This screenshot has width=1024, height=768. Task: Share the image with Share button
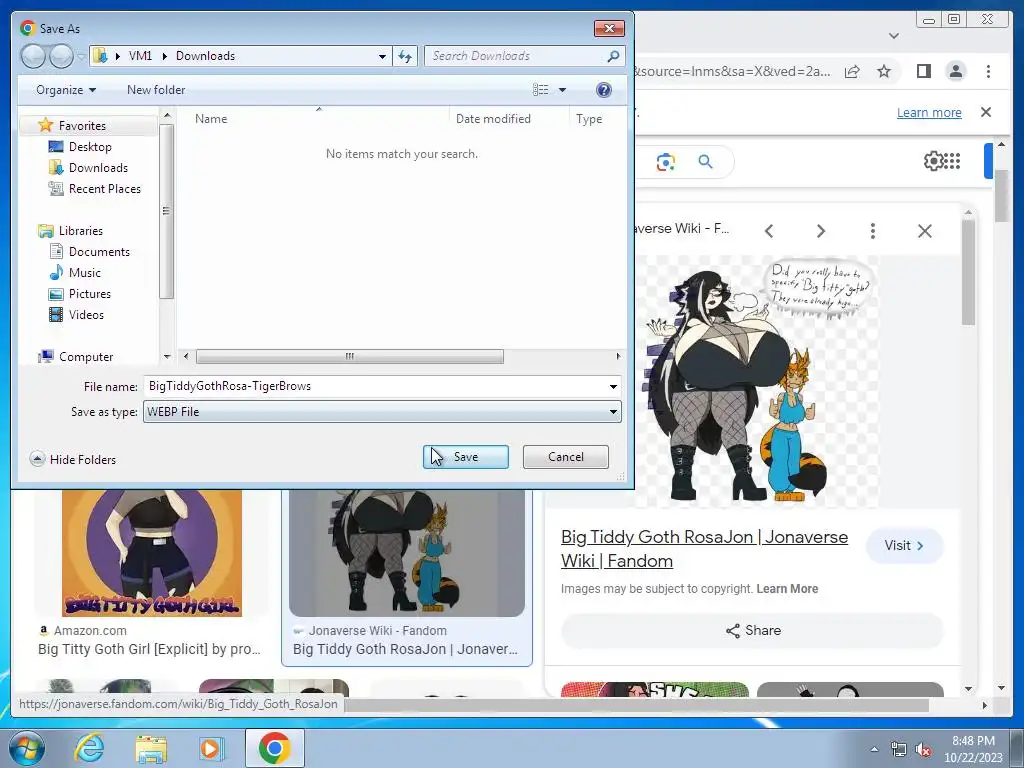click(753, 630)
